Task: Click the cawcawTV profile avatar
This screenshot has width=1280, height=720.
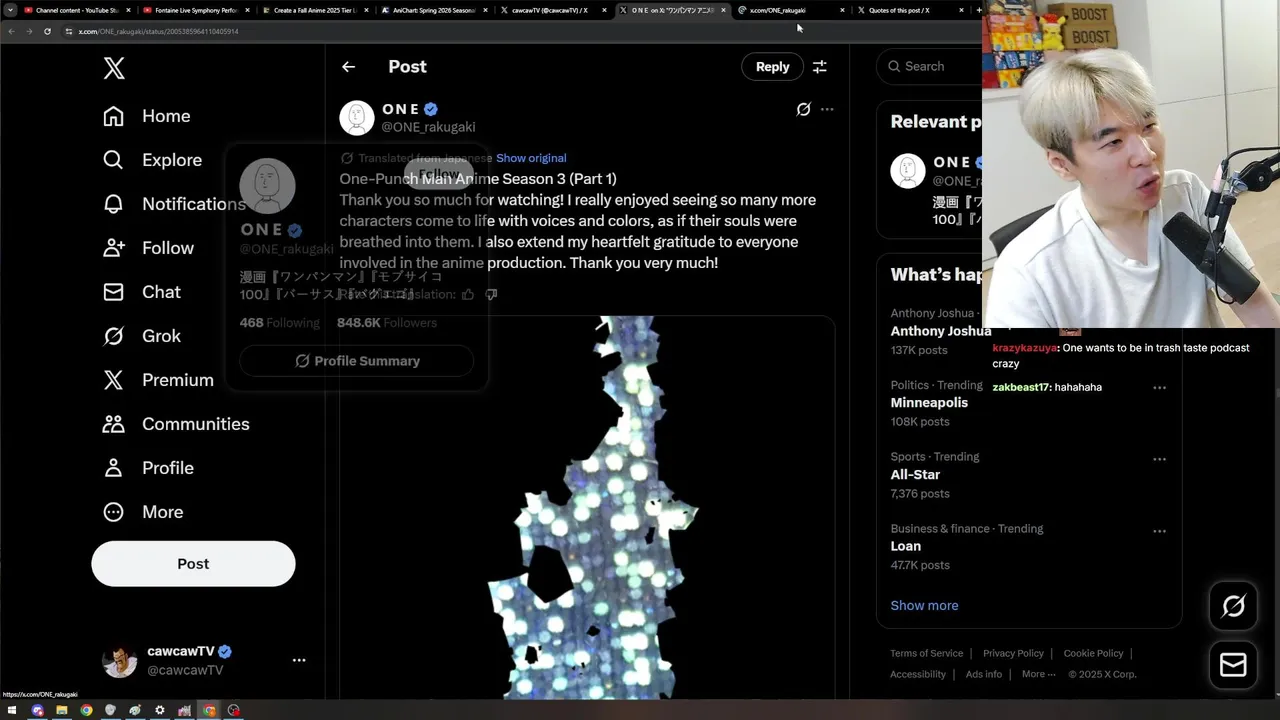Action: (x=120, y=661)
